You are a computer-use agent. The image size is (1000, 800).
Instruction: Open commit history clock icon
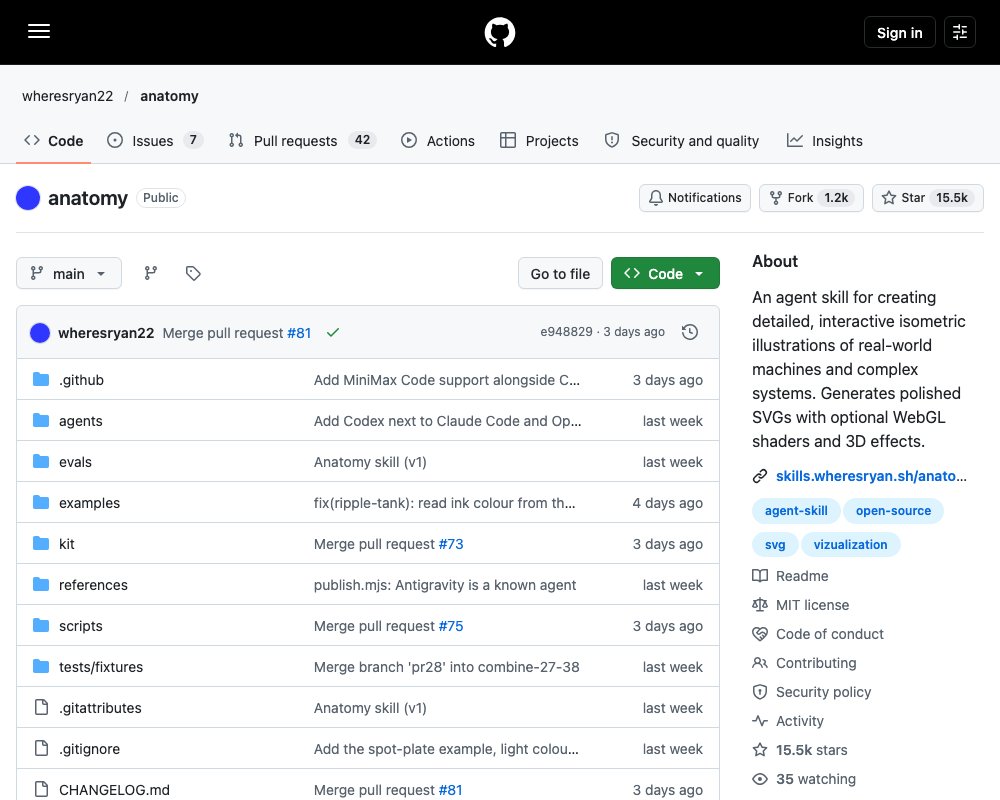(x=689, y=332)
